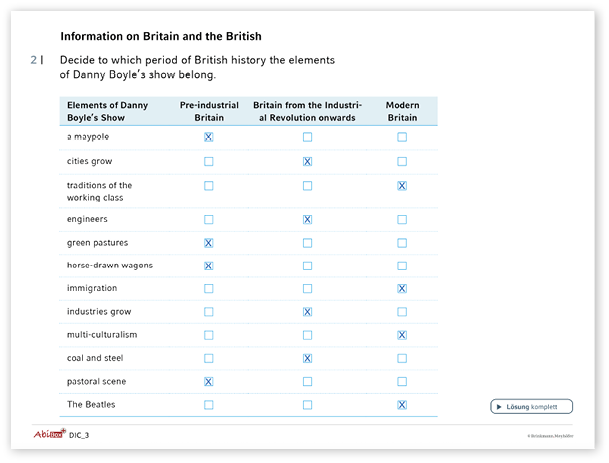
Task: Uncheck Industrial Revolution box for cities grow
Action: [x=307, y=161]
